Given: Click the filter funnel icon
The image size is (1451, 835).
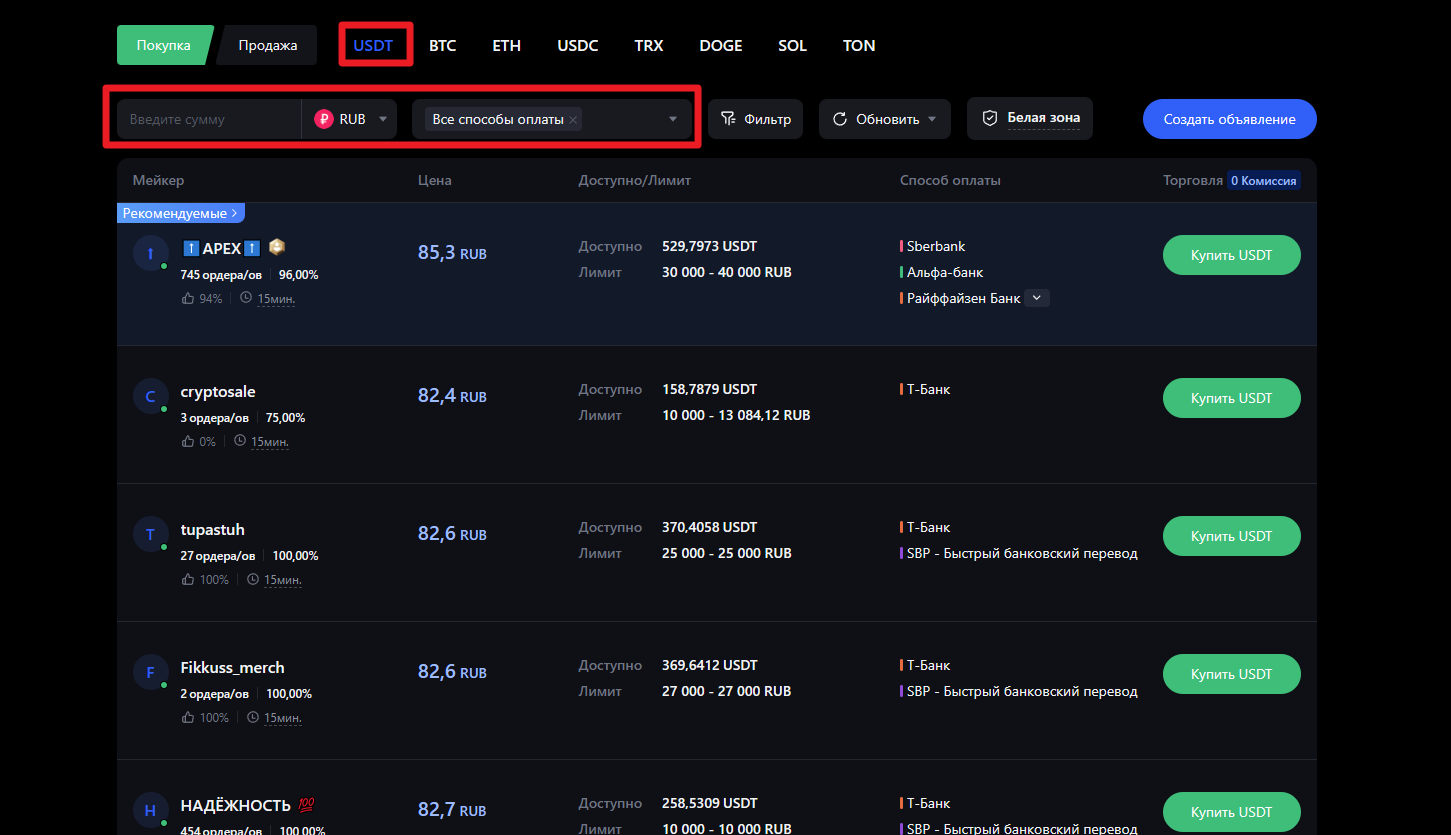Looking at the screenshot, I should pos(728,119).
